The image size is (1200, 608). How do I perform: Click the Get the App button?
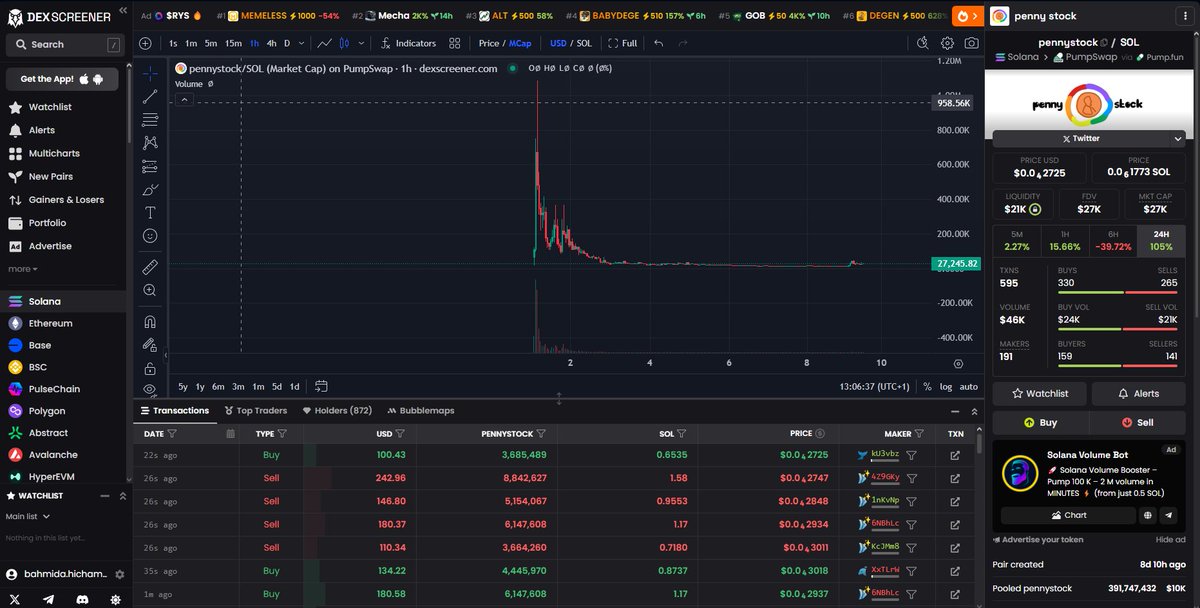click(x=61, y=79)
